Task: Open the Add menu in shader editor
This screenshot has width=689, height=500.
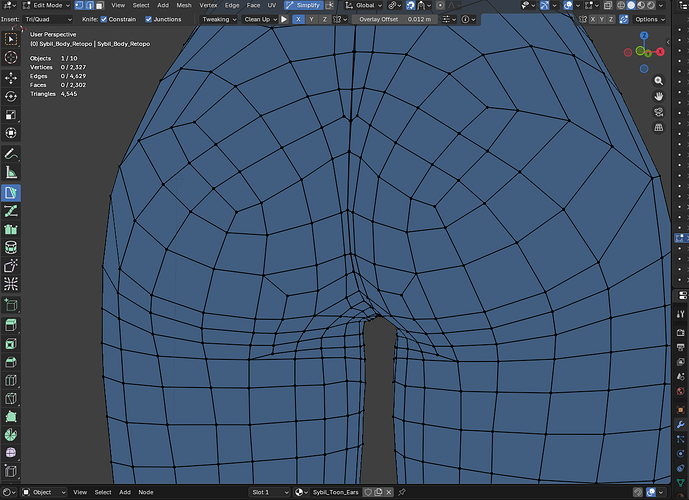Action: point(125,492)
